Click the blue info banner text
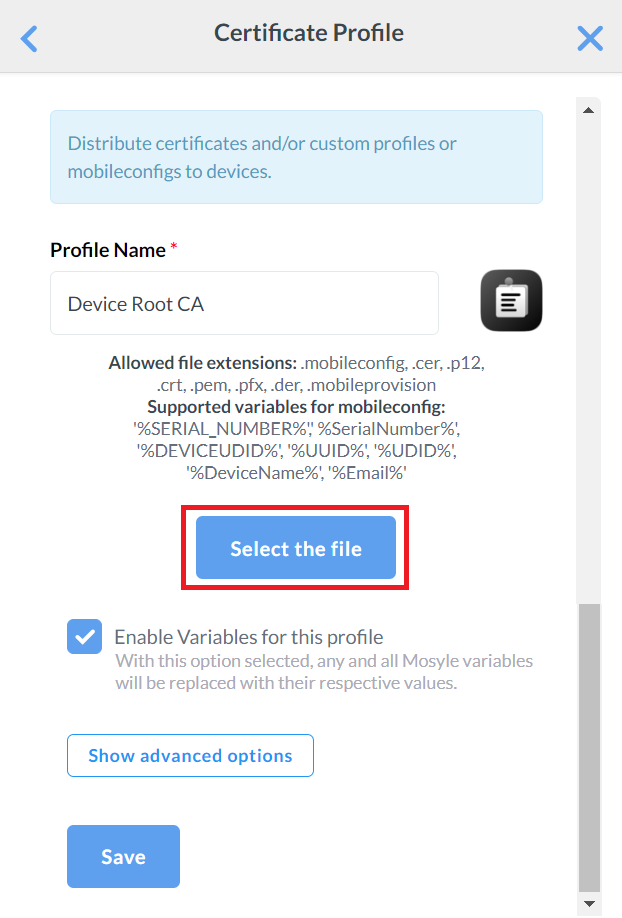The height and width of the screenshot is (918, 622). click(262, 157)
